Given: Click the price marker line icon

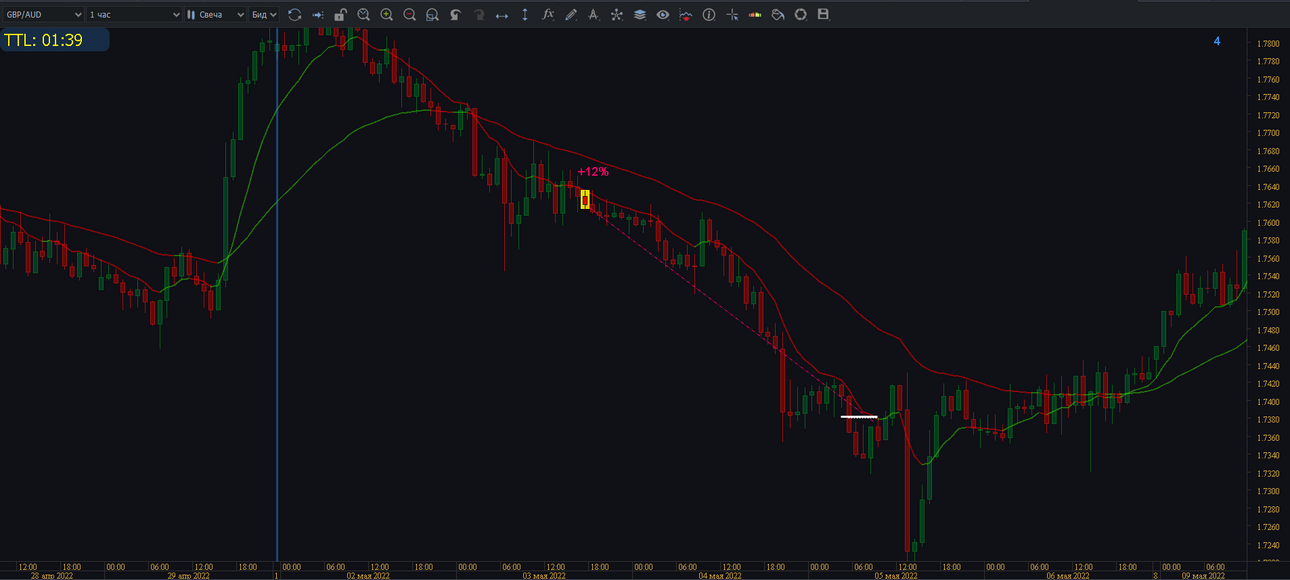Looking at the screenshot, I should (685, 15).
